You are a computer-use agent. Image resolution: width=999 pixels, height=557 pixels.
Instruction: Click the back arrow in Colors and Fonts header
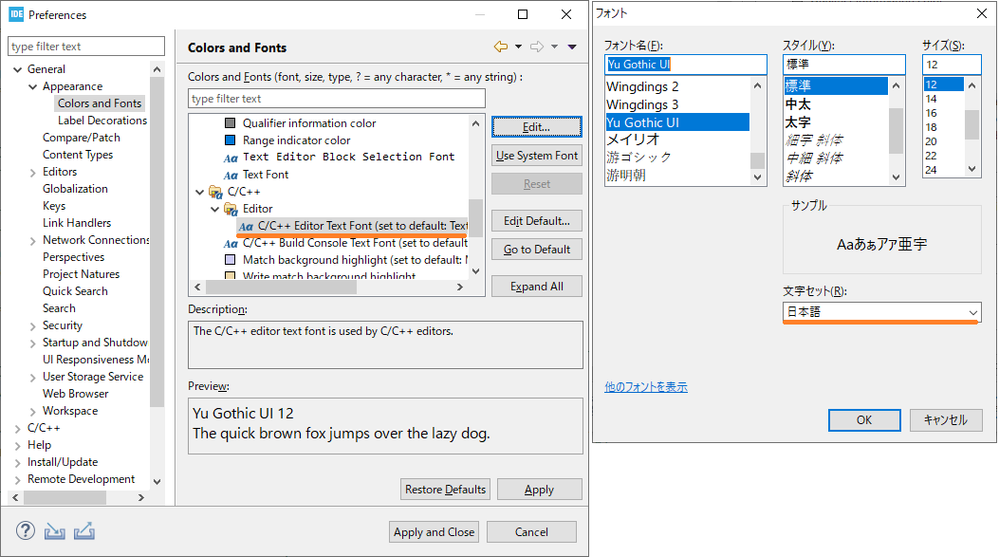(501, 47)
